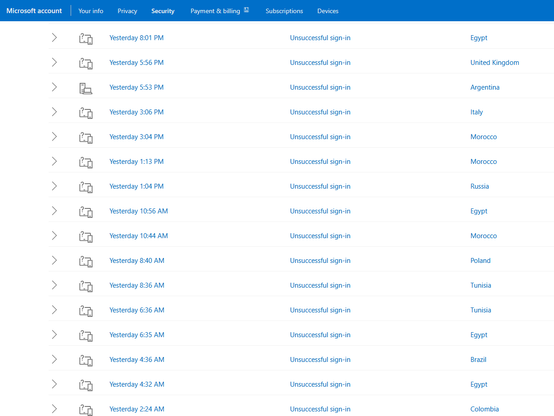Click the Poland location
The height and width of the screenshot is (416, 554).
pos(480,260)
